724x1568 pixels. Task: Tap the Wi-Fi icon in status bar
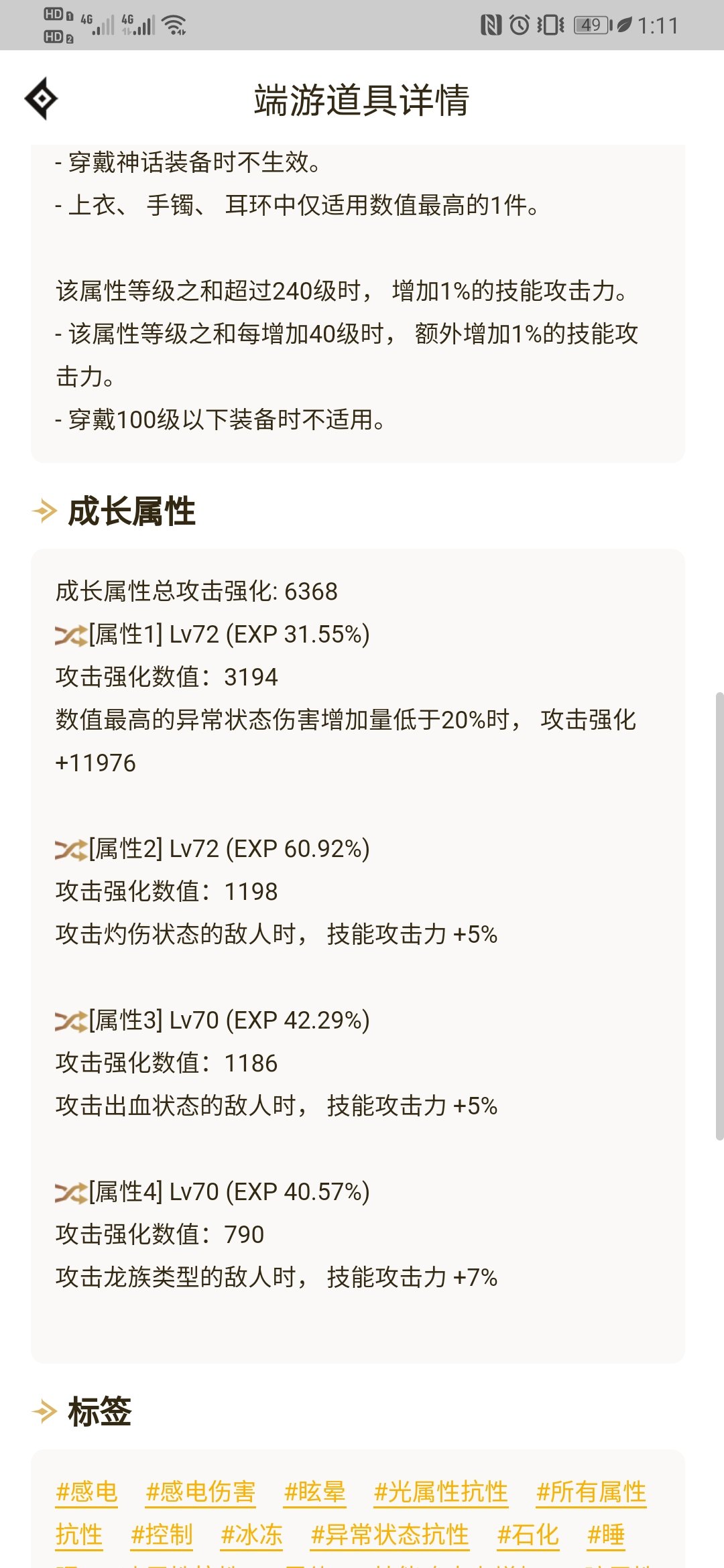[175, 25]
